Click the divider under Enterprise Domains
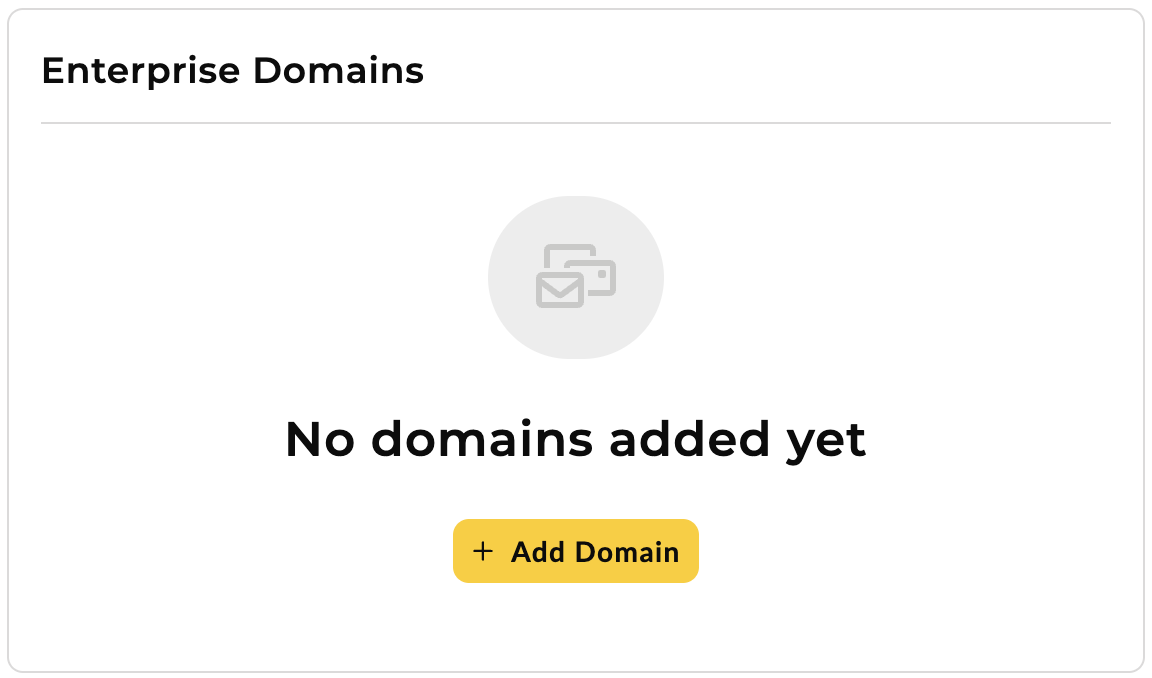Screen dimensions: 1152x678 576,122
